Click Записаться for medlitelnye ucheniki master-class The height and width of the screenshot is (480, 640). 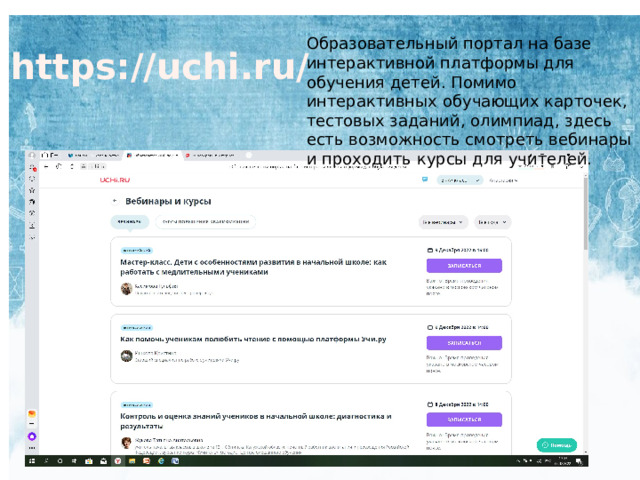(x=464, y=266)
